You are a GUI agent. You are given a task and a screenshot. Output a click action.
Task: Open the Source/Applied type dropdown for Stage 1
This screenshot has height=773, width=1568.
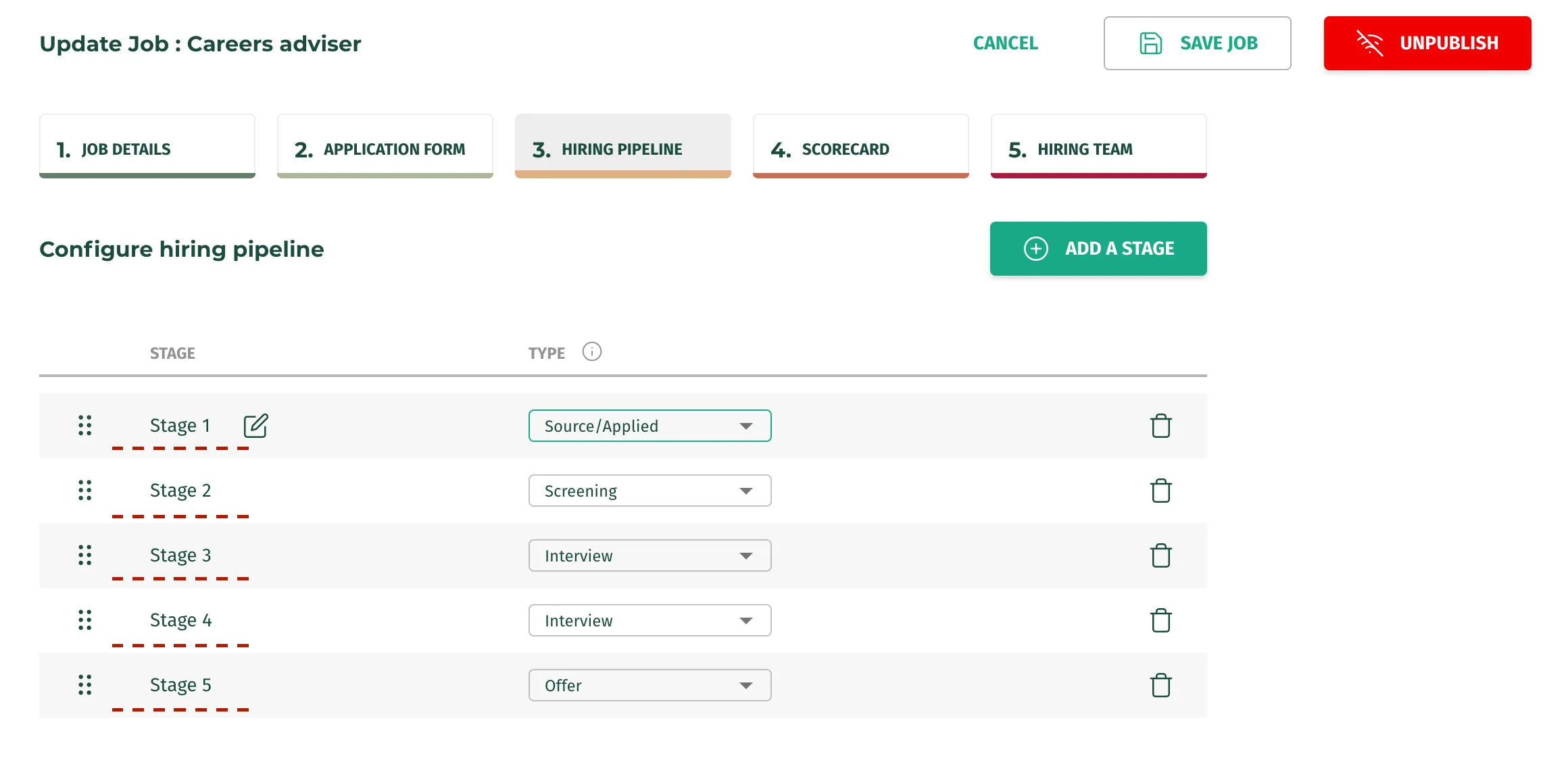pyautogui.click(x=650, y=426)
